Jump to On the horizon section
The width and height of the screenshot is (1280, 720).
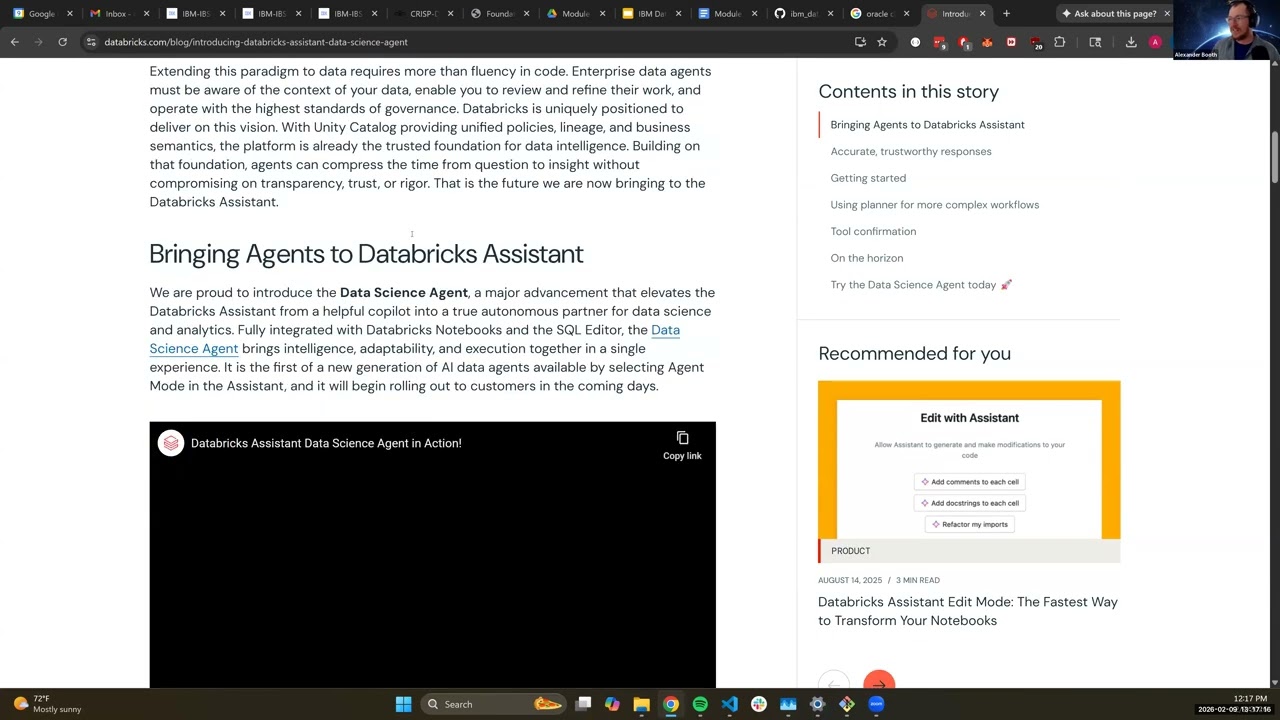click(866, 258)
